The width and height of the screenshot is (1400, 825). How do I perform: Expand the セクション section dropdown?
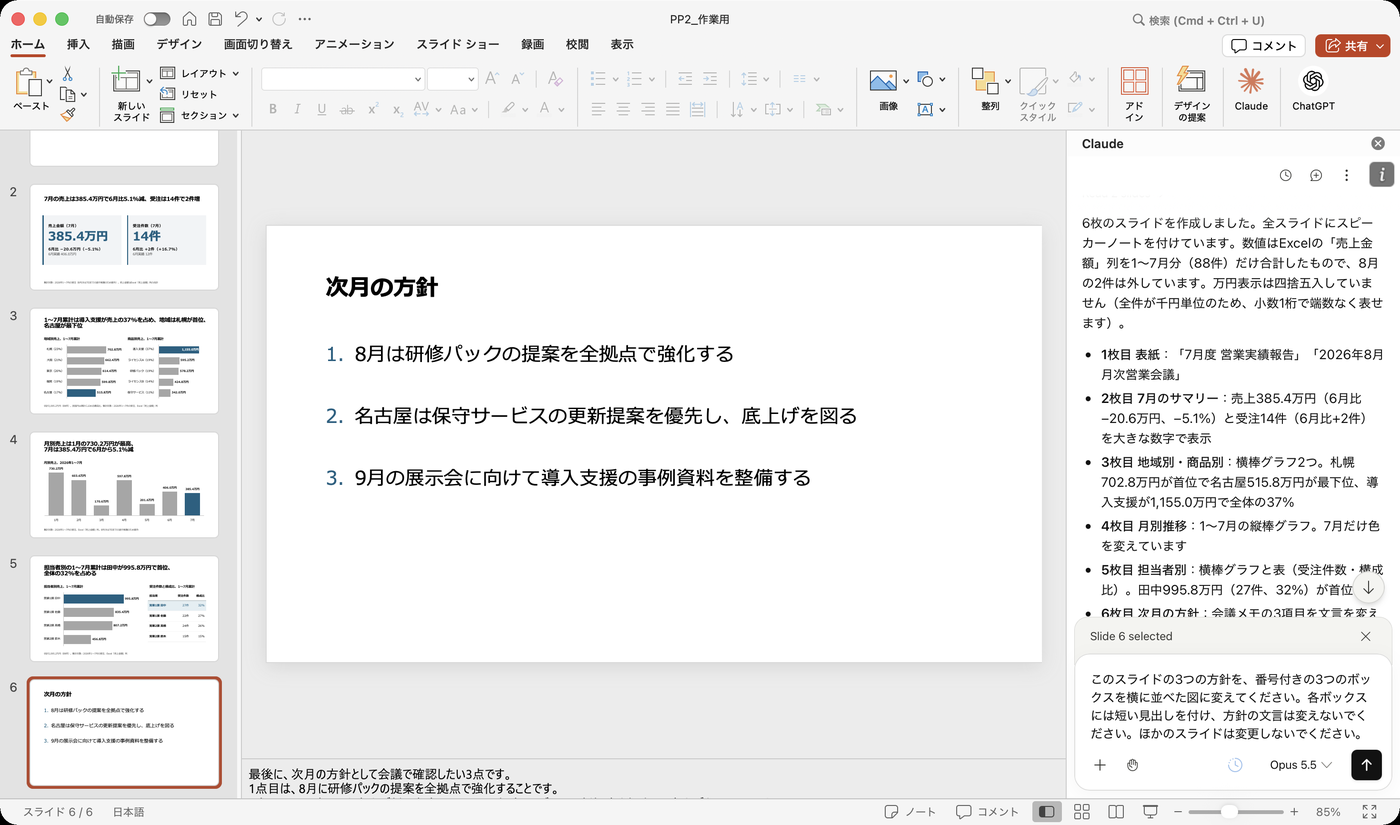200,115
